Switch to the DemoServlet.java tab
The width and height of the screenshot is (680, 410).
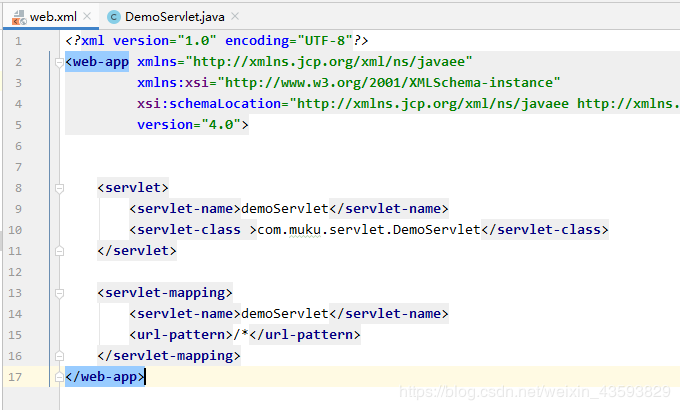coord(173,16)
